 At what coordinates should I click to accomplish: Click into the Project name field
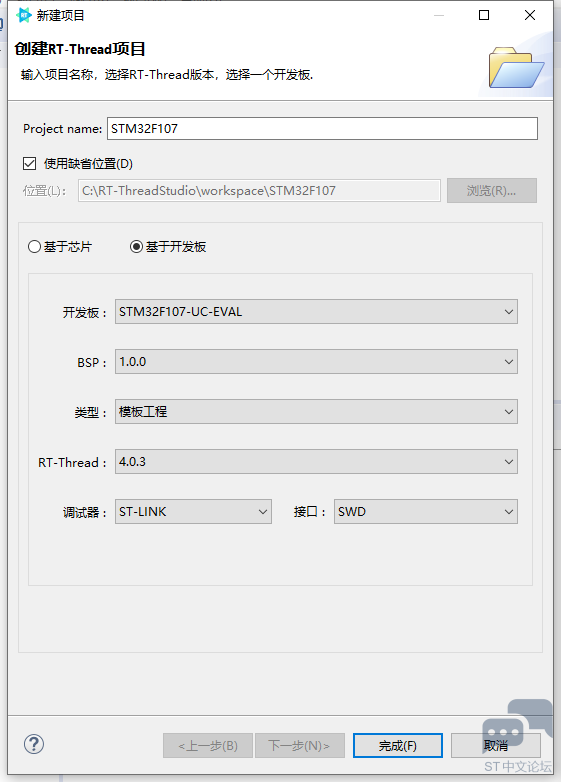tap(322, 129)
